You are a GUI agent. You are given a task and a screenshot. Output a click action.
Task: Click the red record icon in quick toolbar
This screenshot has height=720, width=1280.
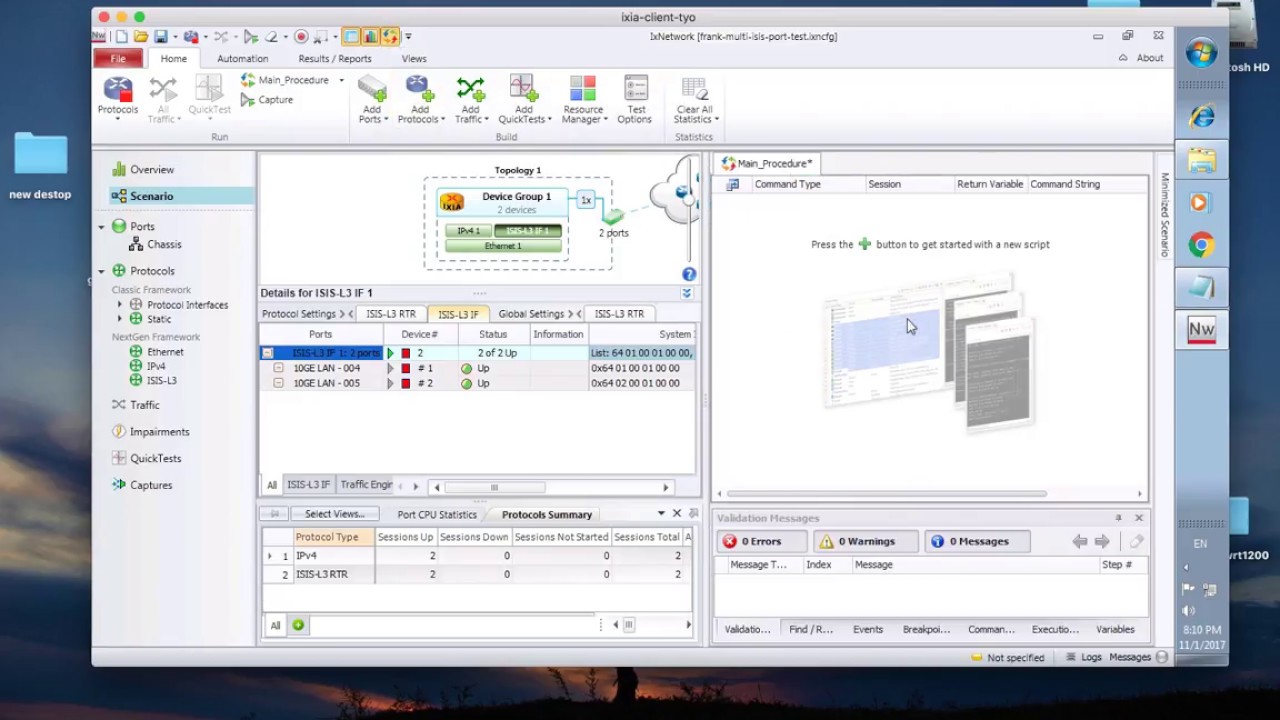(301, 37)
